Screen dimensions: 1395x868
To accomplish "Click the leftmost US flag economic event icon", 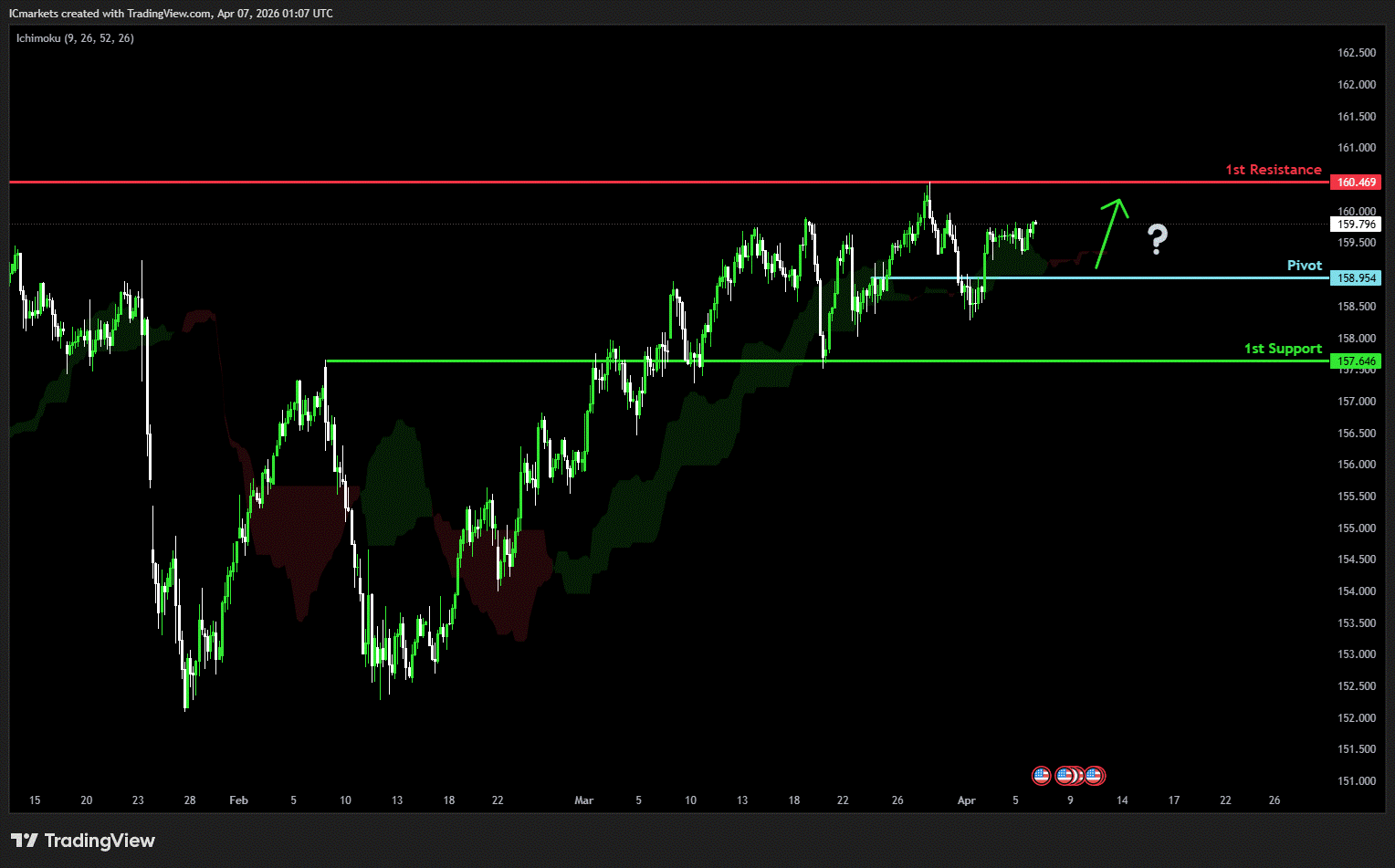I will (1041, 776).
